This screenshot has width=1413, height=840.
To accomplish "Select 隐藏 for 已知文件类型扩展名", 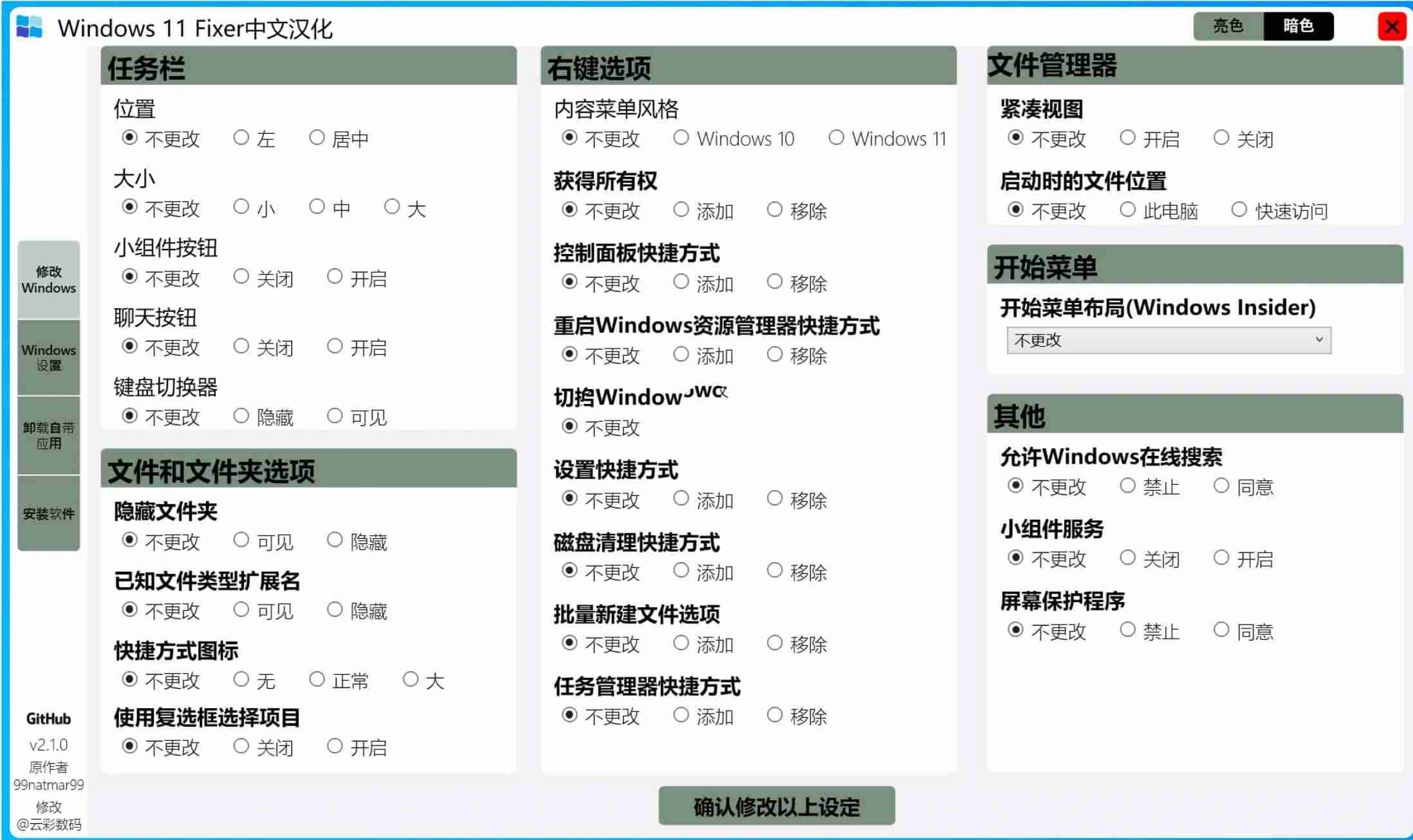I will click(357, 610).
